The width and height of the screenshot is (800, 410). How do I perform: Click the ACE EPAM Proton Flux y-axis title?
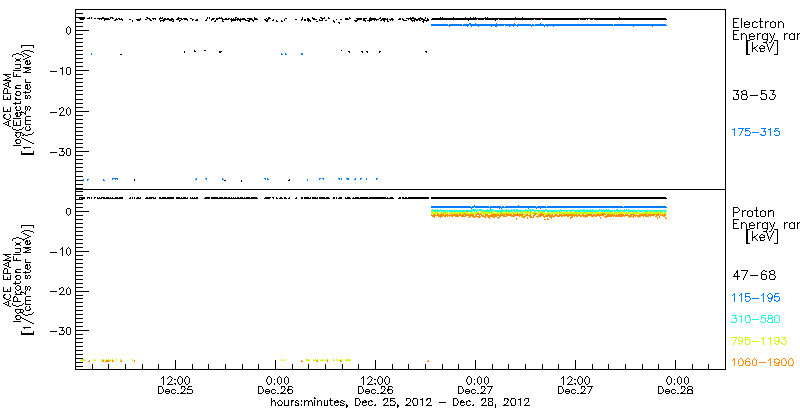(18, 279)
